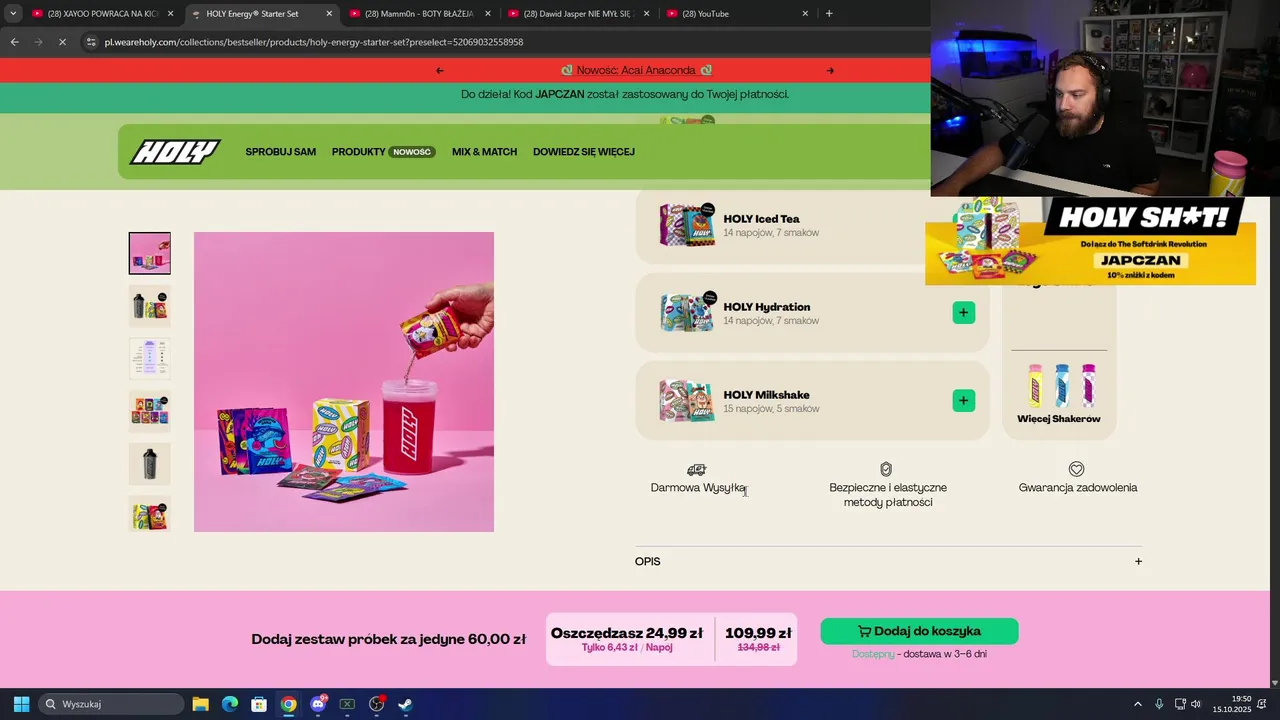Open Discord from the taskbar
The image size is (1280, 720).
coord(318,704)
